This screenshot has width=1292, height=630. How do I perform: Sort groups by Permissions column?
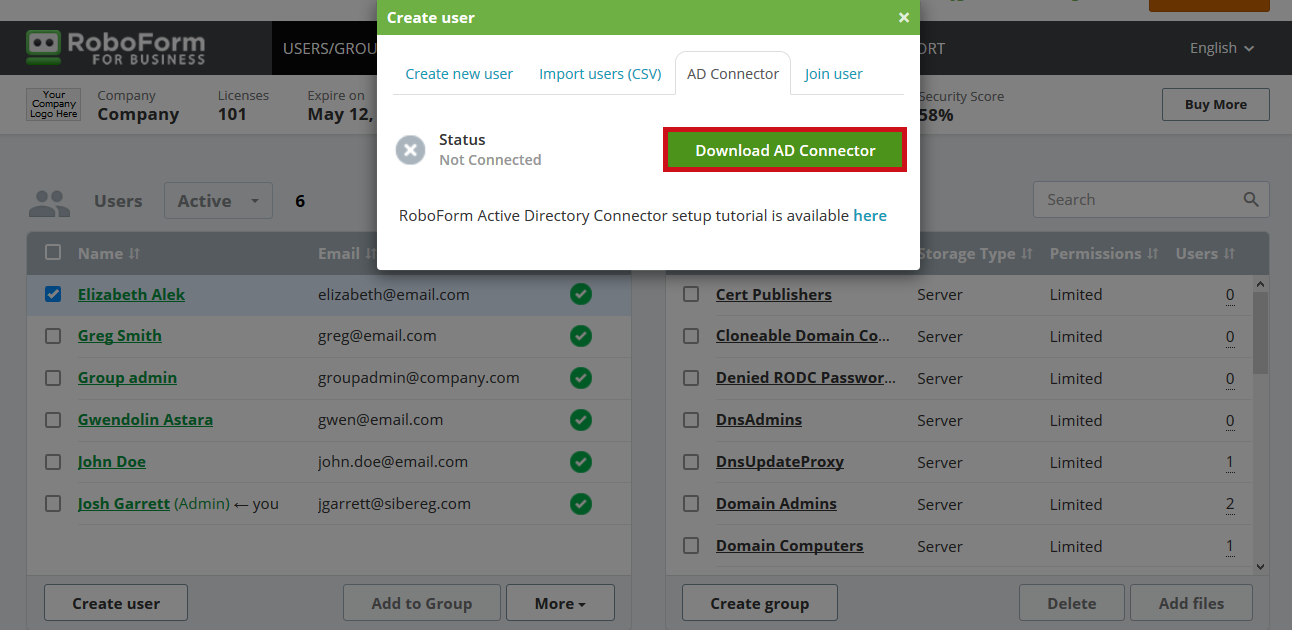point(1104,254)
